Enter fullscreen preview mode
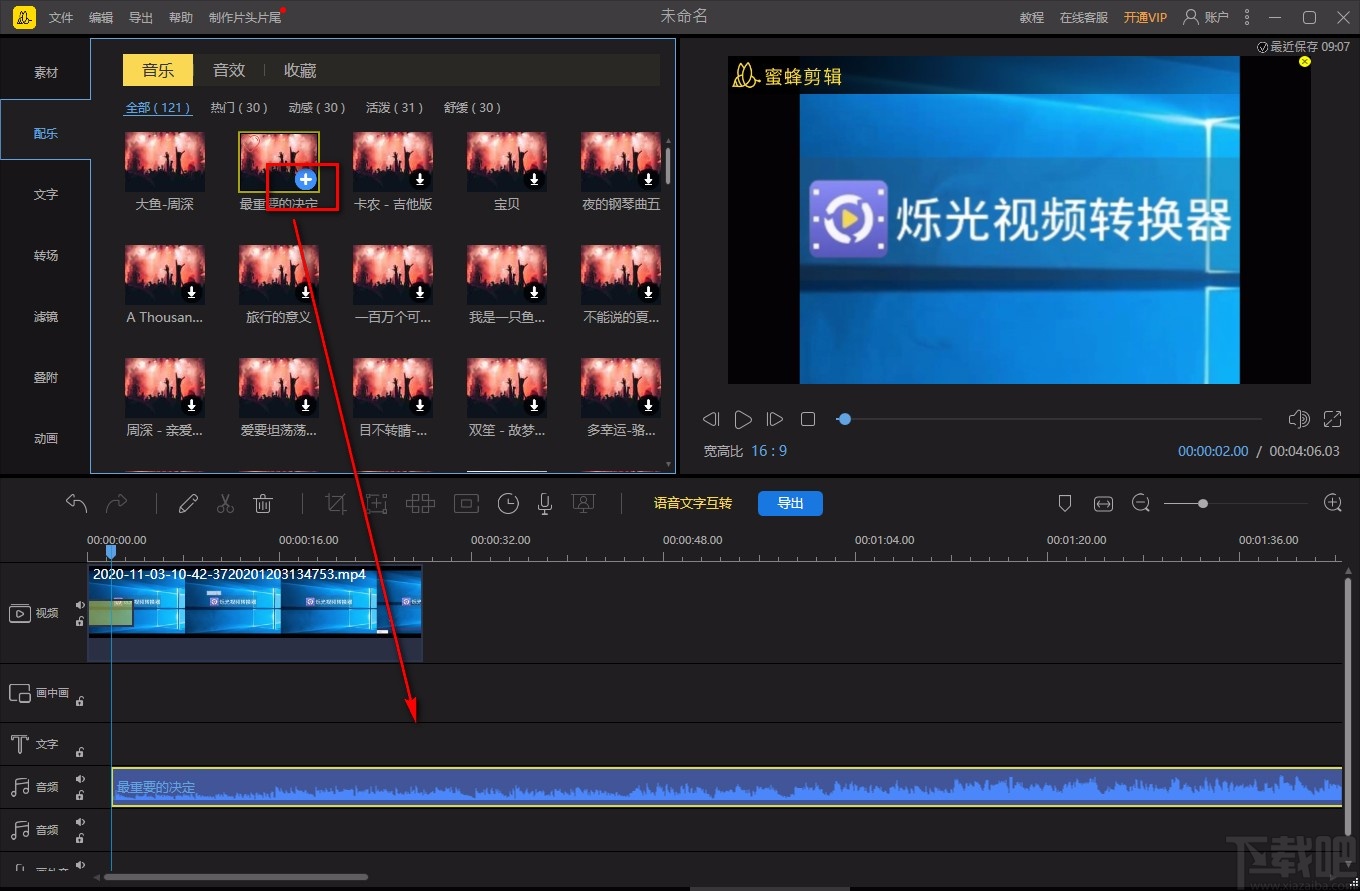 [x=1332, y=419]
